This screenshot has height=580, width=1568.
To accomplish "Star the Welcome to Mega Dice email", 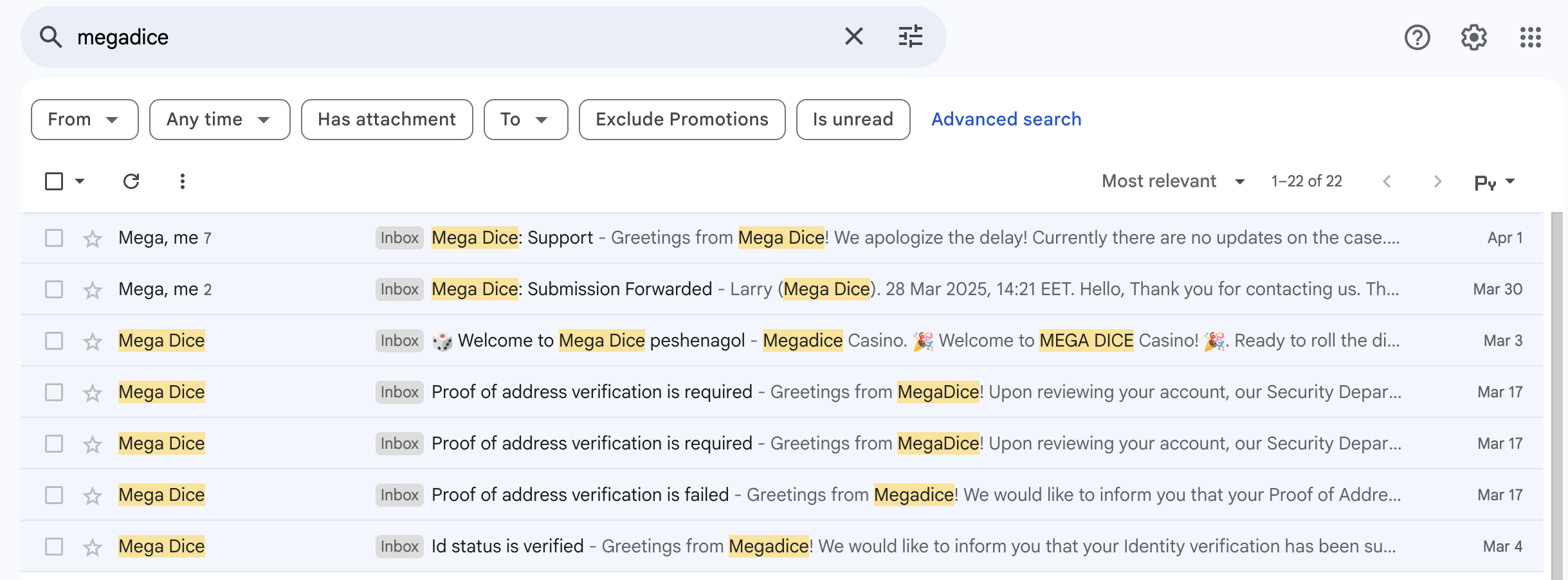I will 93,341.
